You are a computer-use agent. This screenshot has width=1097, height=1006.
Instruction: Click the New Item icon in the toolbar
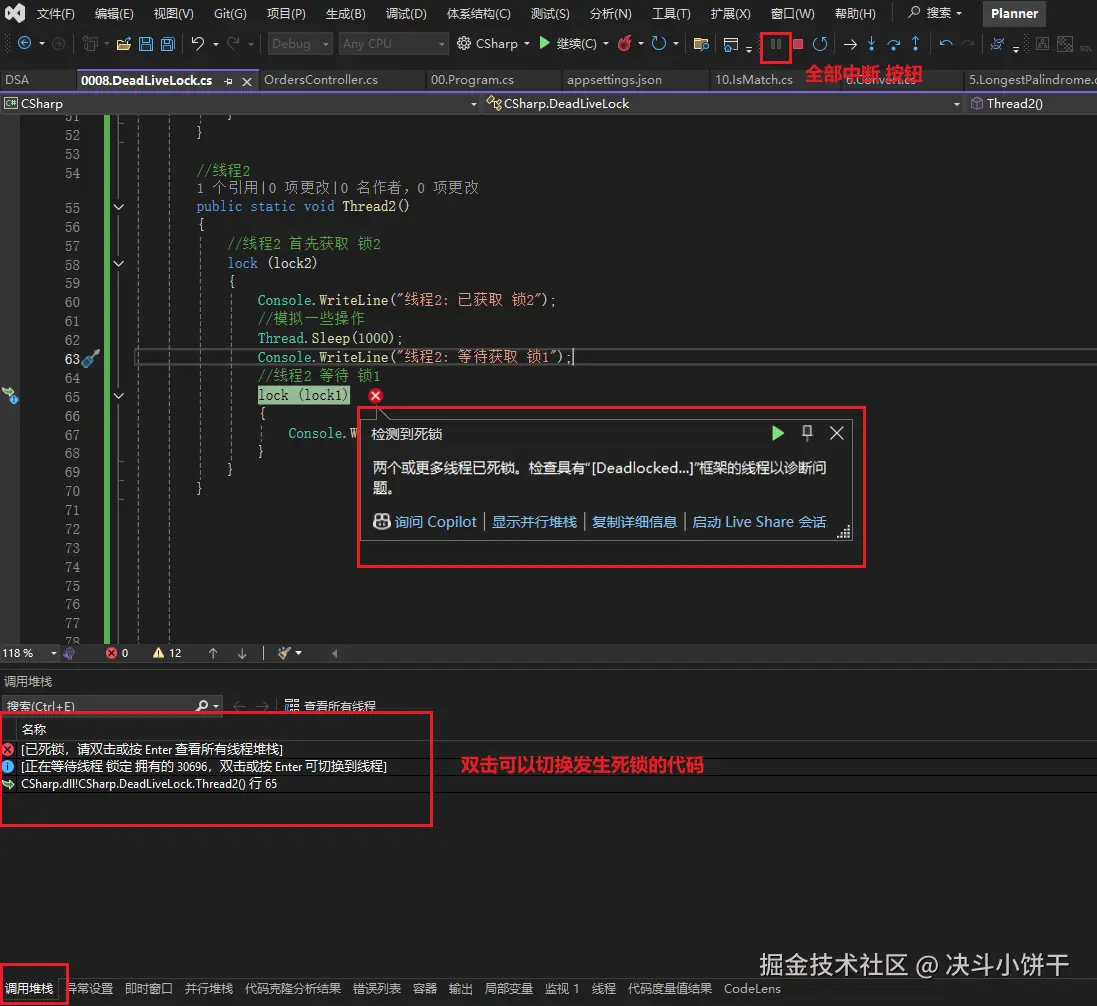90,43
